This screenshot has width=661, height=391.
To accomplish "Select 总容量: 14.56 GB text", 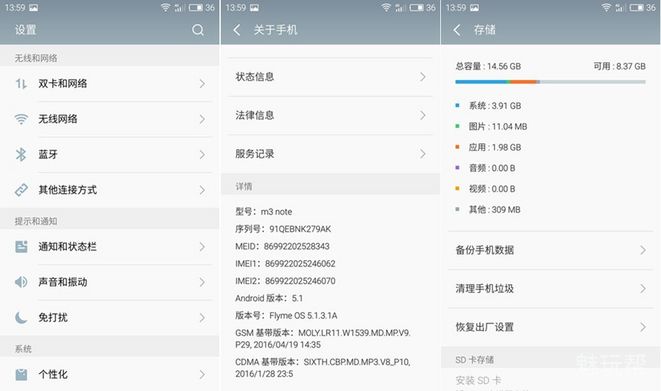I will tap(488, 66).
